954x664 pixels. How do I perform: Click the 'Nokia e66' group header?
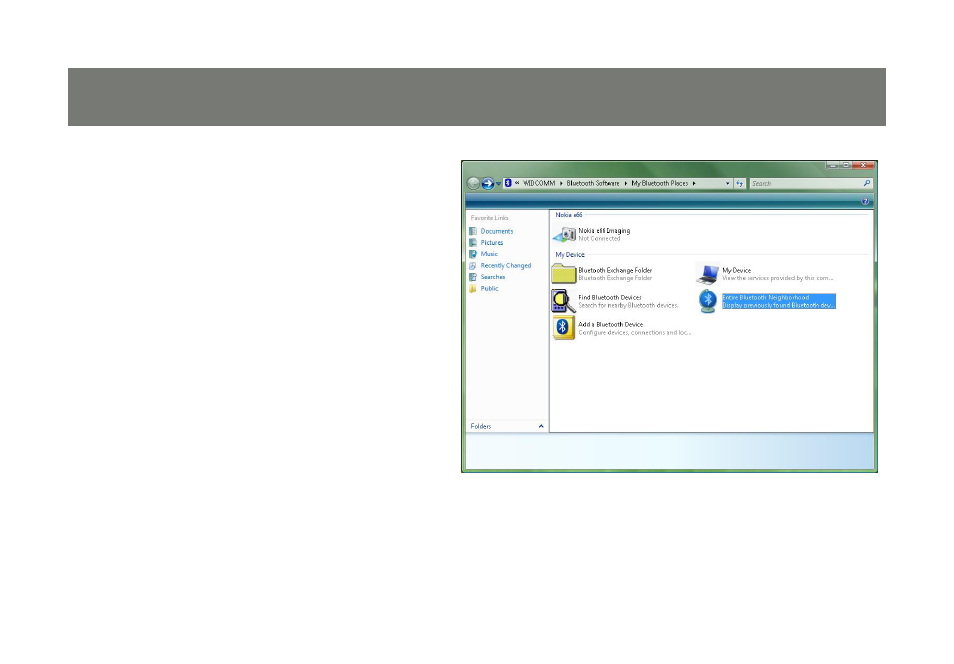pos(569,215)
